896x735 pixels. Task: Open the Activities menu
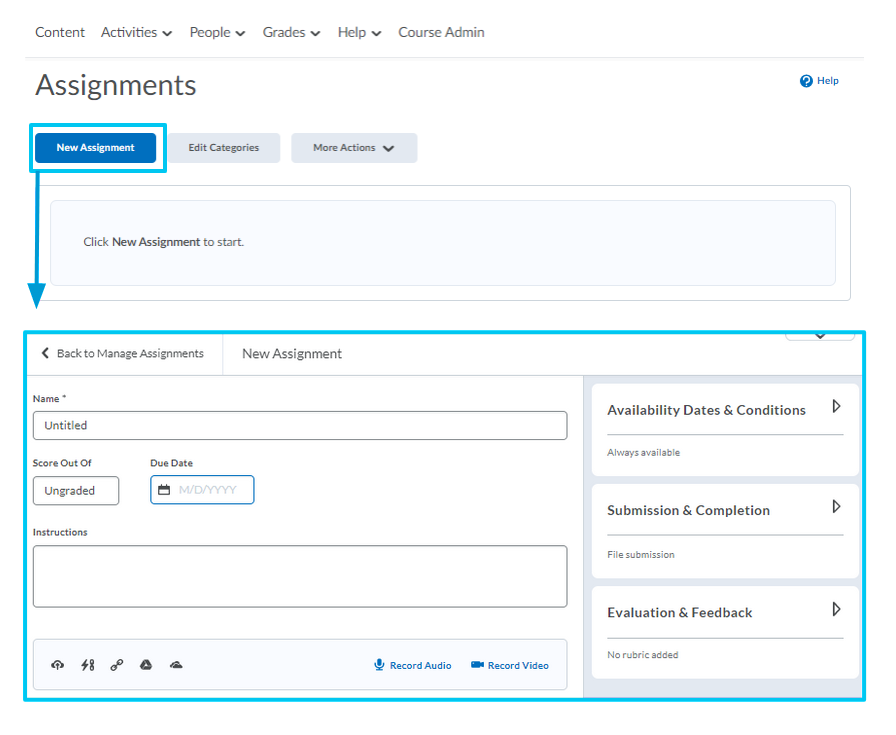tap(136, 33)
